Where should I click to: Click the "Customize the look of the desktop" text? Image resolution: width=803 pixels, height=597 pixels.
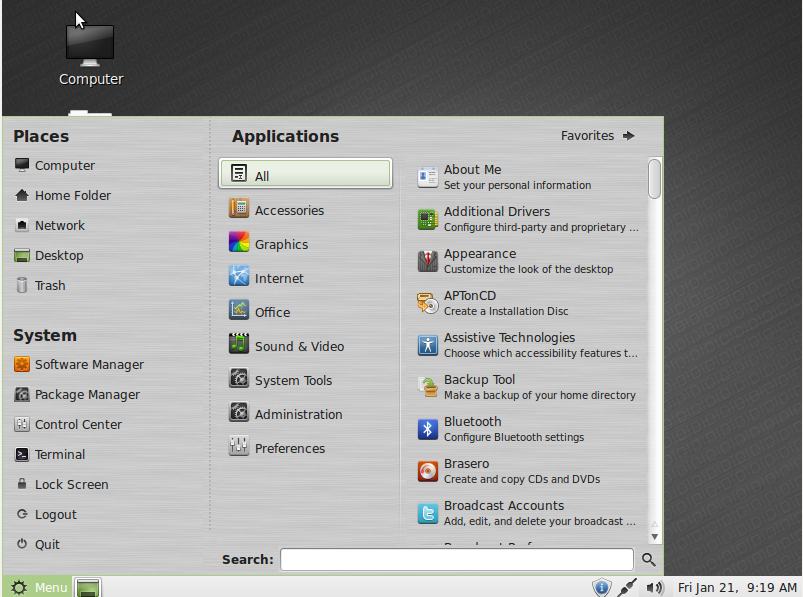click(529, 269)
